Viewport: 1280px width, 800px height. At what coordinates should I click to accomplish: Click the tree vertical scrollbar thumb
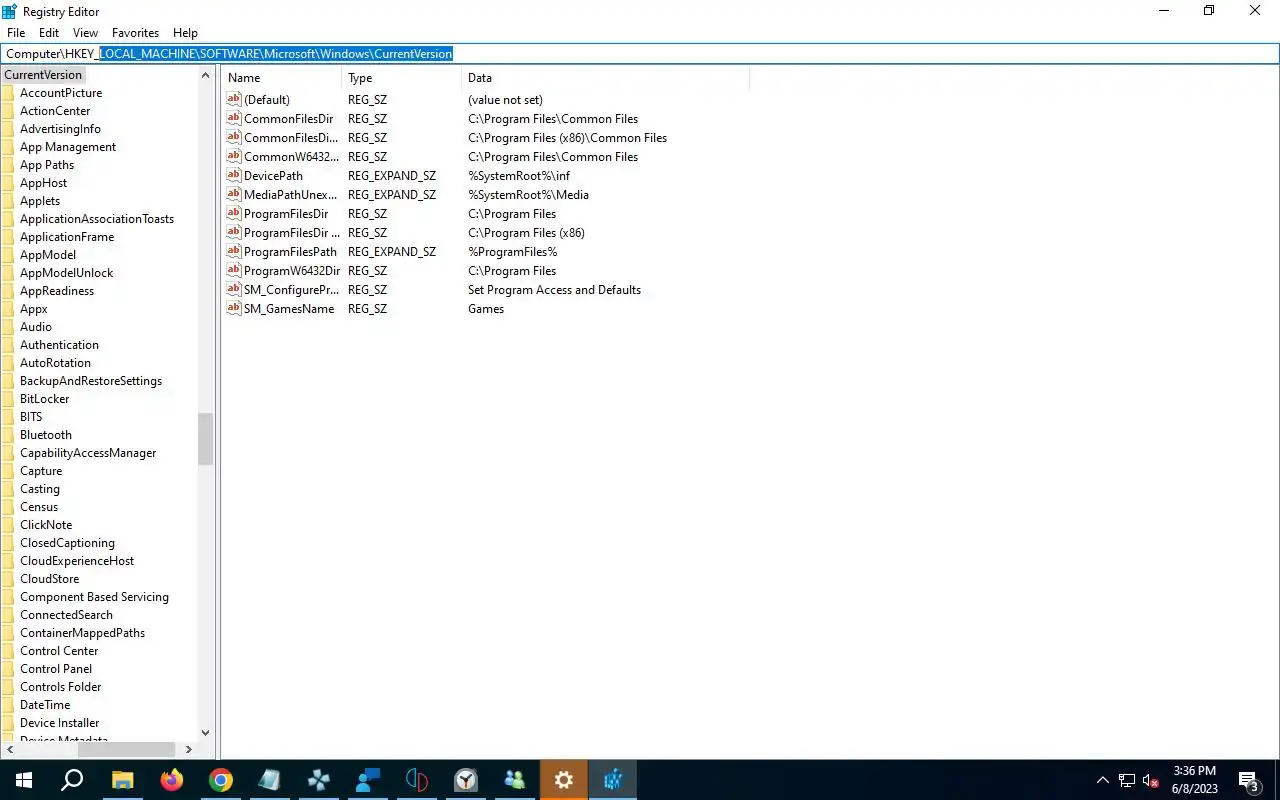(x=206, y=439)
